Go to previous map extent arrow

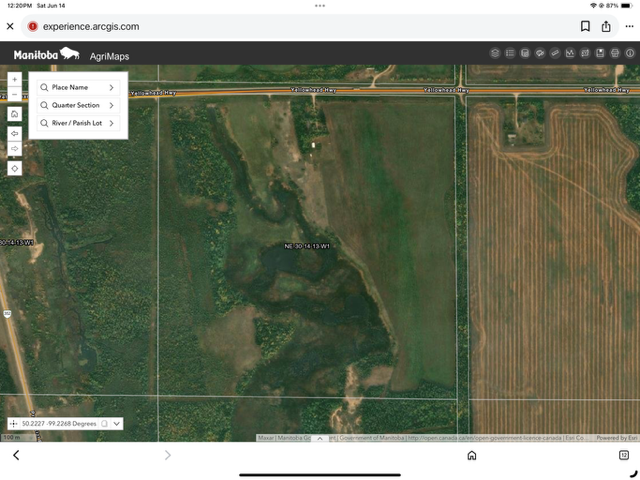(x=14, y=132)
